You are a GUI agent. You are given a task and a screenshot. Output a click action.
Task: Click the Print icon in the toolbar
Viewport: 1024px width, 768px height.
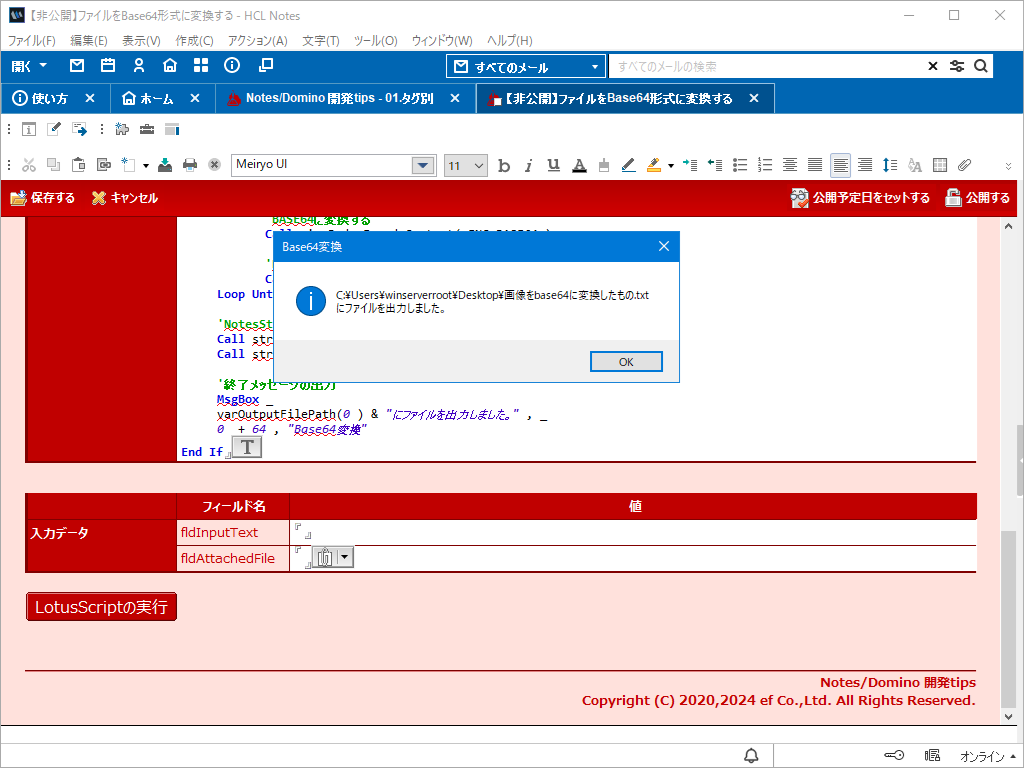click(190, 165)
